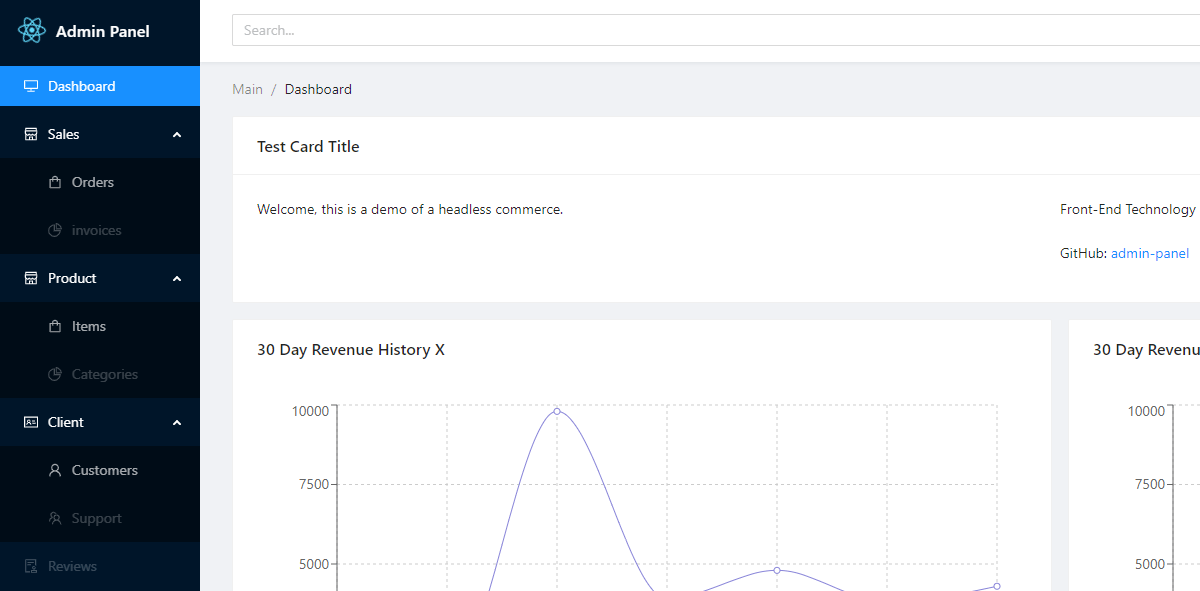The width and height of the screenshot is (1200, 591).
Task: Click the Items shopping bag icon
Action: [55, 326]
